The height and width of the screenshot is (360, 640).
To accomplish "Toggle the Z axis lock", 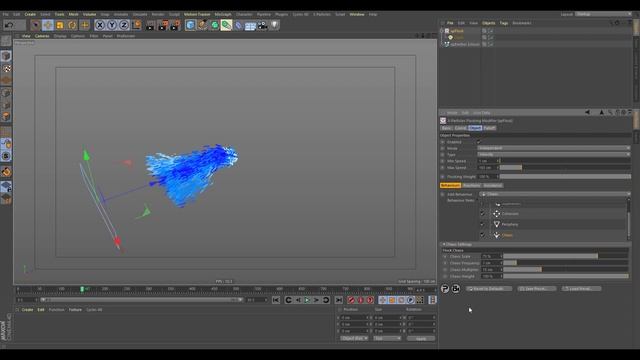I will click(x=124, y=25).
